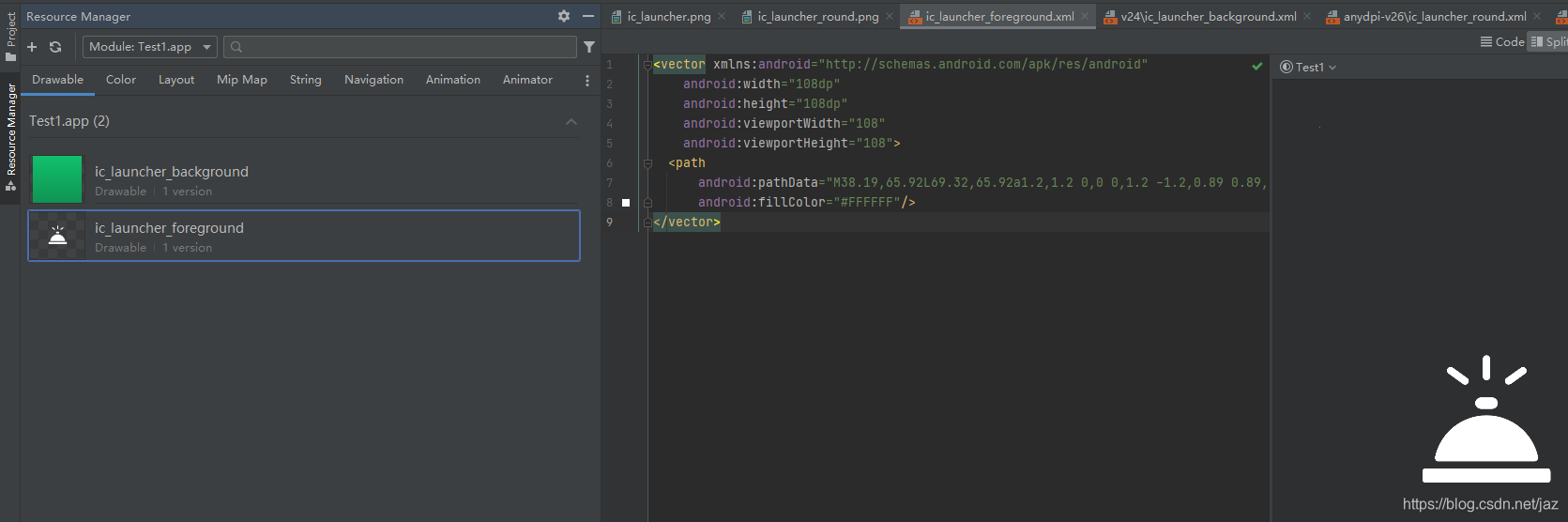Select green ic_launcher_background thumbnail
This screenshot has width=1568, height=522.
coord(57,179)
